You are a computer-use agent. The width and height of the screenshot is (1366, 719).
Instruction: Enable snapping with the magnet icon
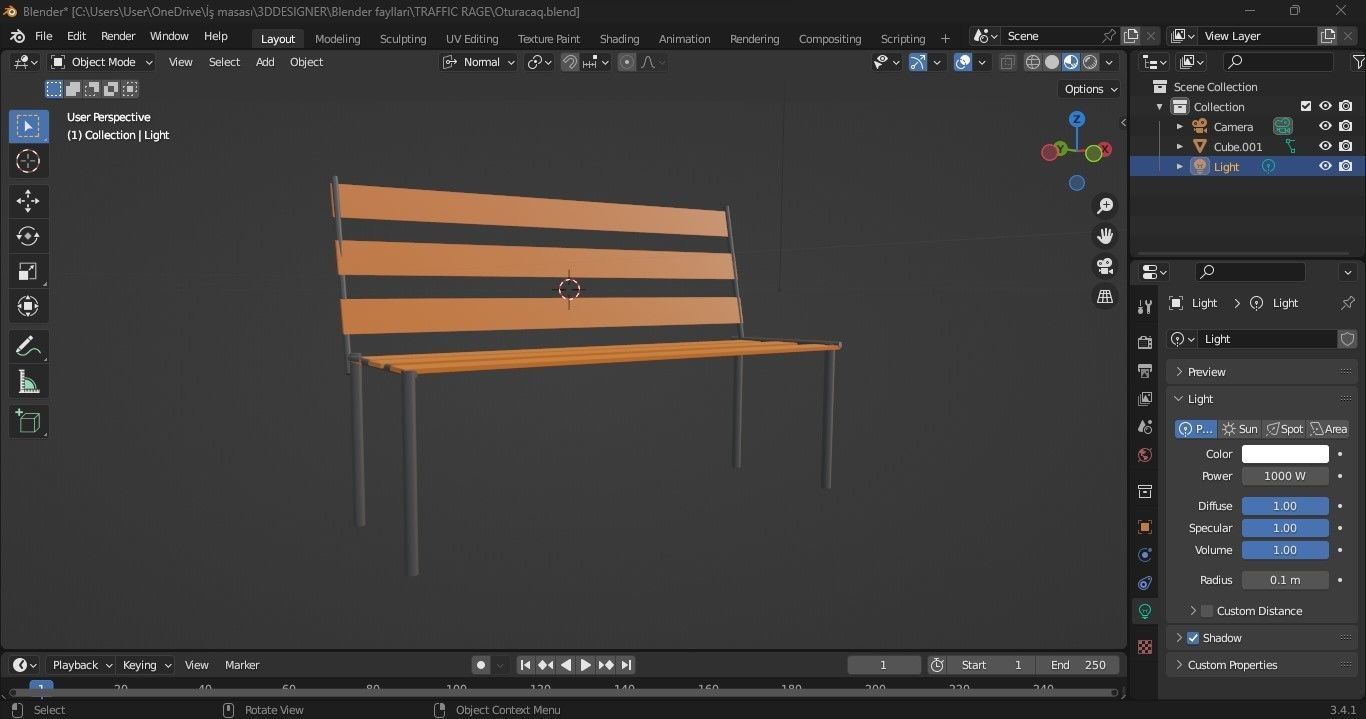tap(569, 62)
